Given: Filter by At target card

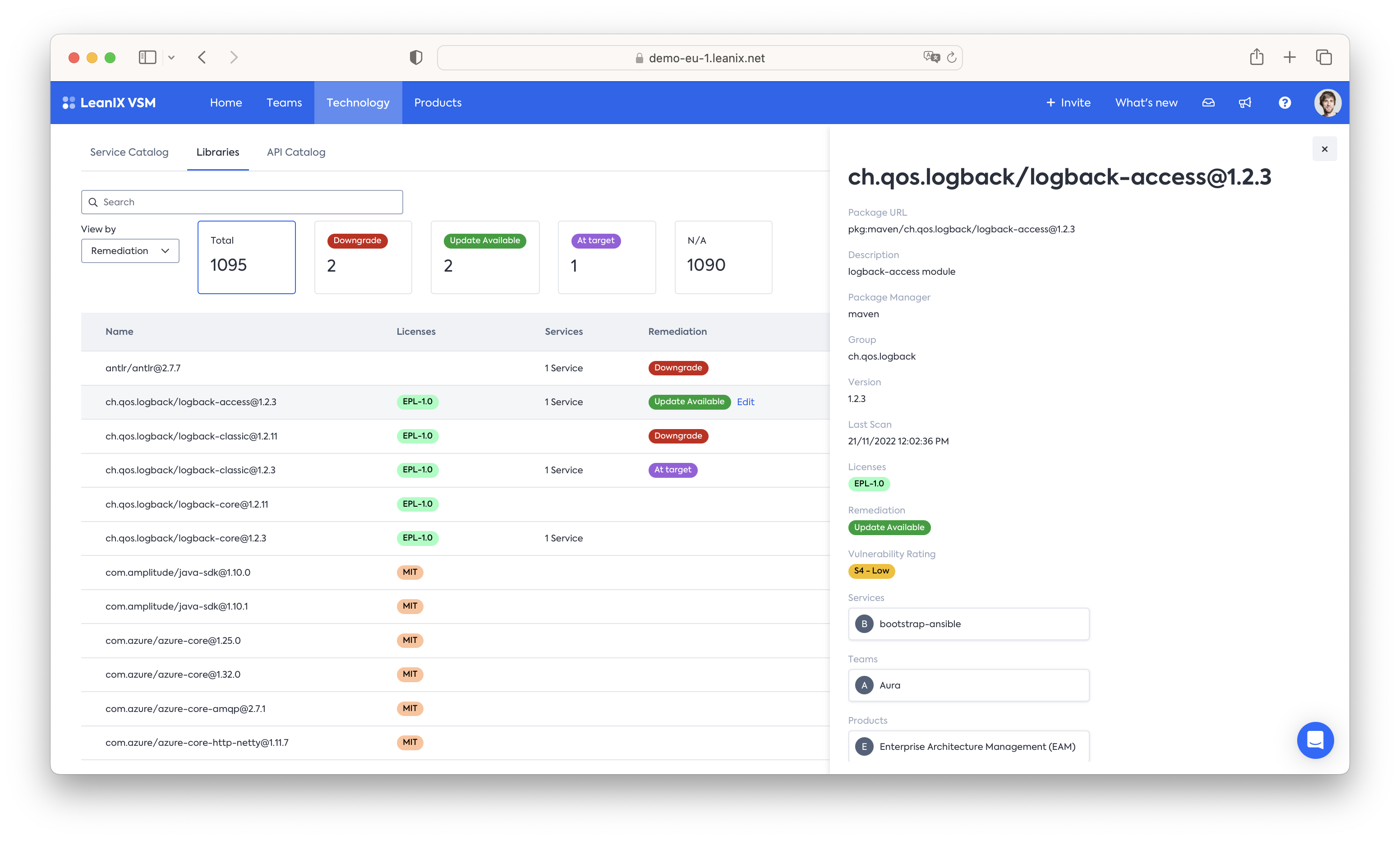Looking at the screenshot, I should point(607,257).
